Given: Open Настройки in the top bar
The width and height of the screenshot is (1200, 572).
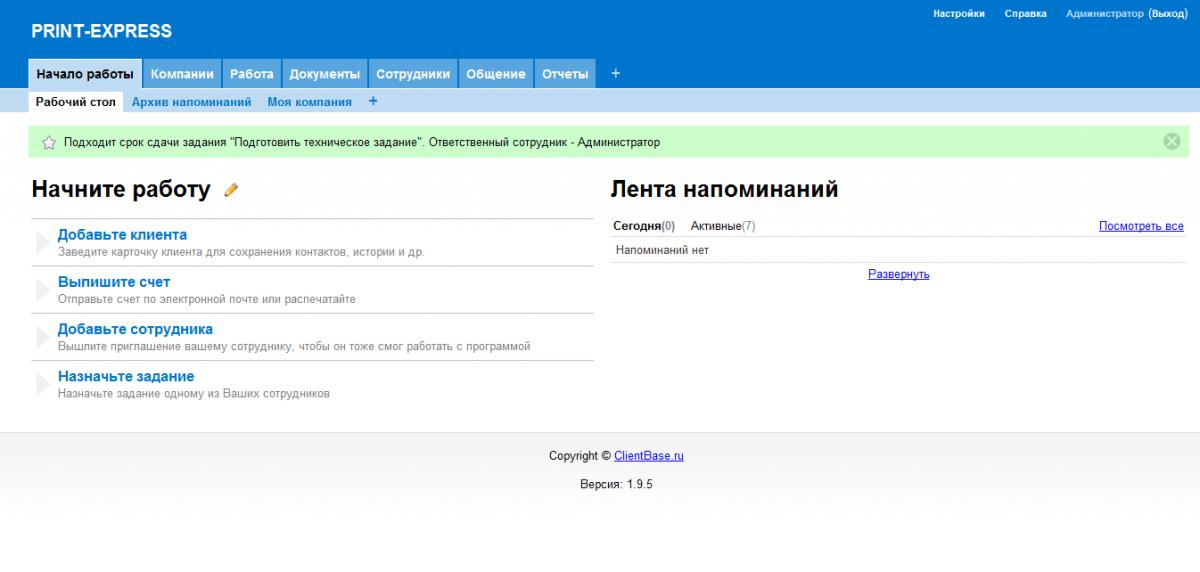Looking at the screenshot, I should pyautogui.click(x=958, y=14).
